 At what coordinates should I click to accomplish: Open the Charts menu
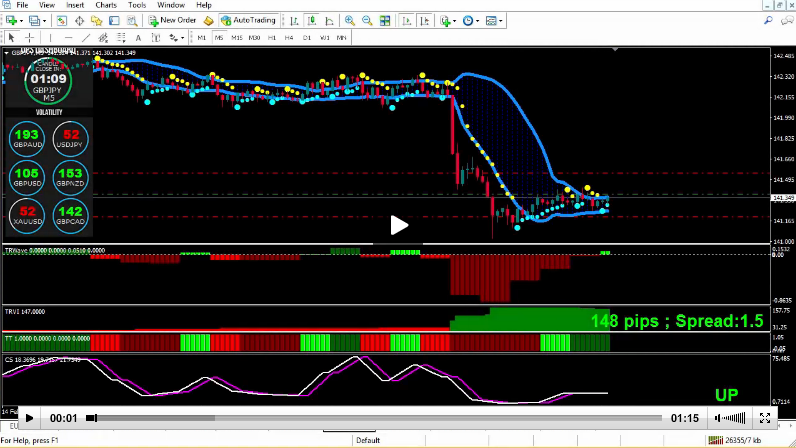click(106, 5)
